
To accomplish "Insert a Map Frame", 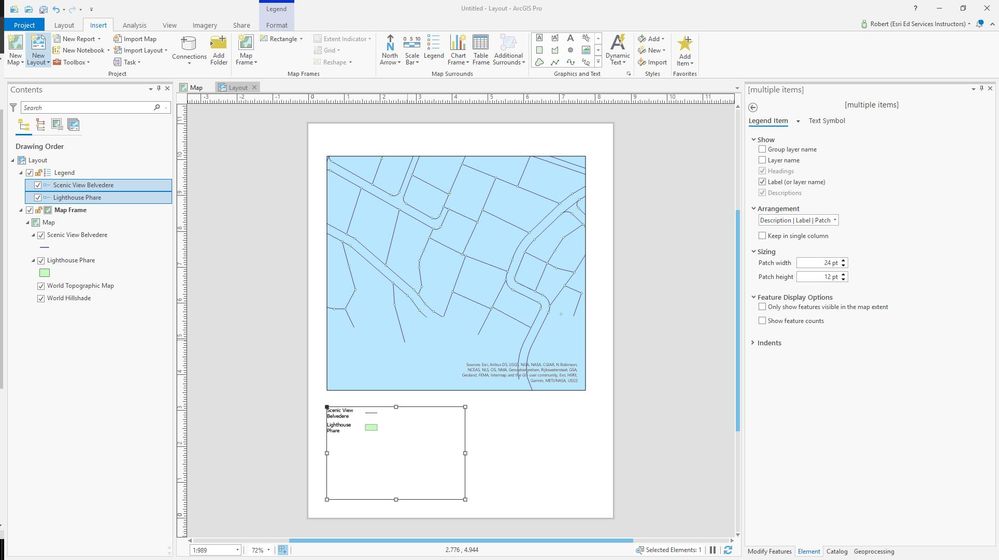I will (246, 50).
